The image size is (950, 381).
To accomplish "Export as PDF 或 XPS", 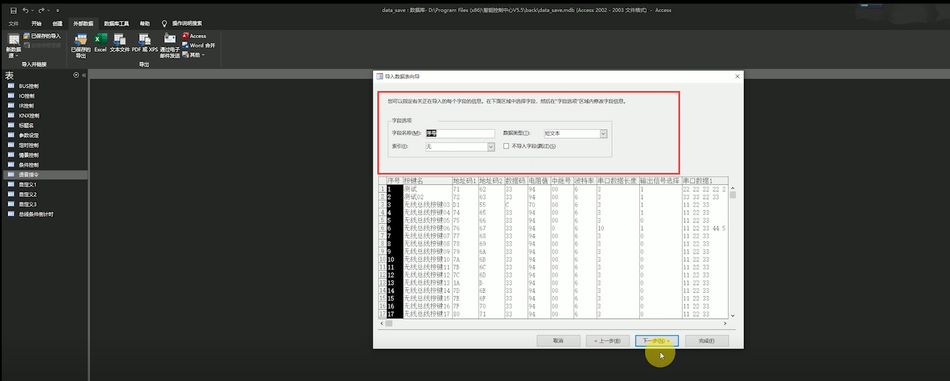I will 145,43.
